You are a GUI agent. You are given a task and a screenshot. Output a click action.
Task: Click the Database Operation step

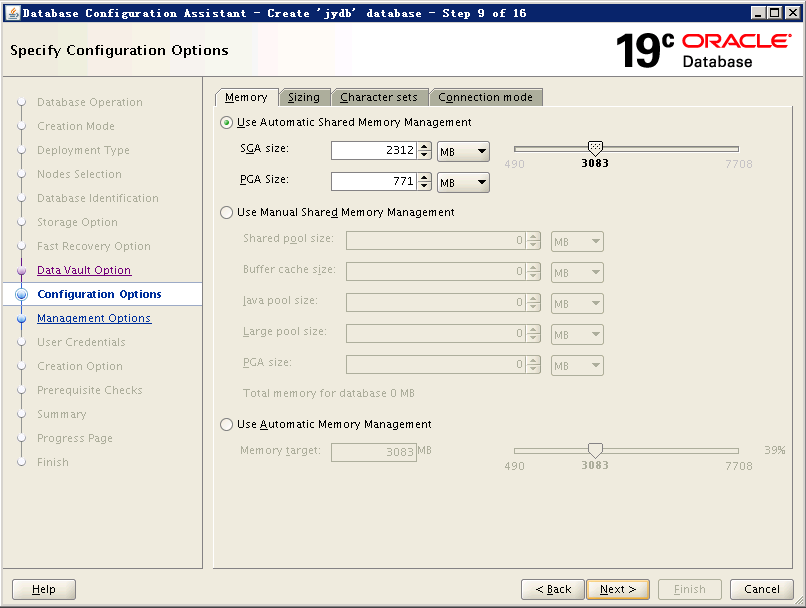(90, 102)
